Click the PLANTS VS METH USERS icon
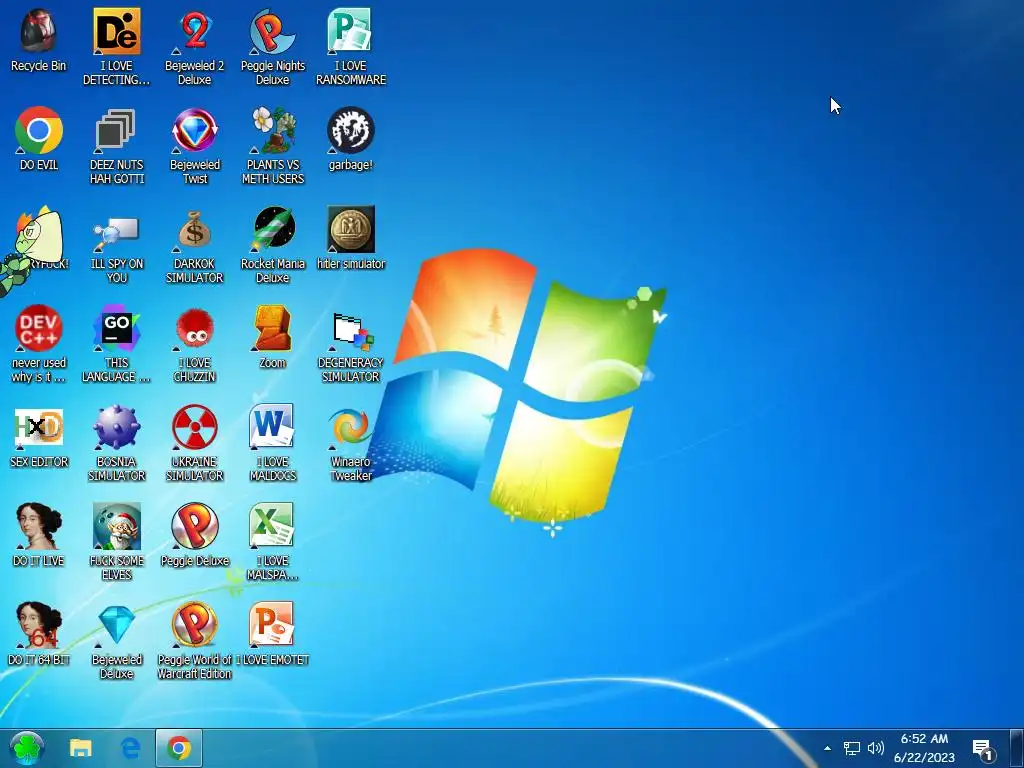 (272, 130)
